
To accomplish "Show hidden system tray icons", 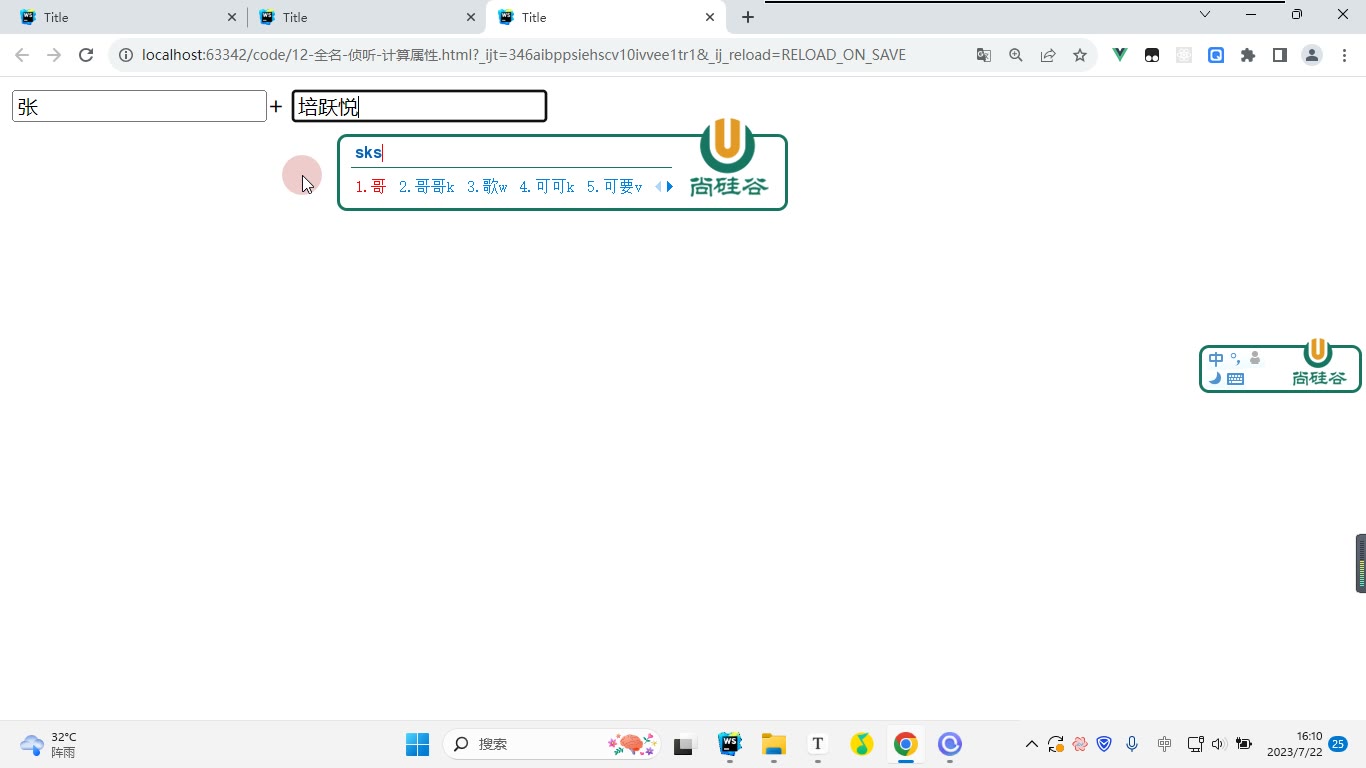I will coord(1031,744).
